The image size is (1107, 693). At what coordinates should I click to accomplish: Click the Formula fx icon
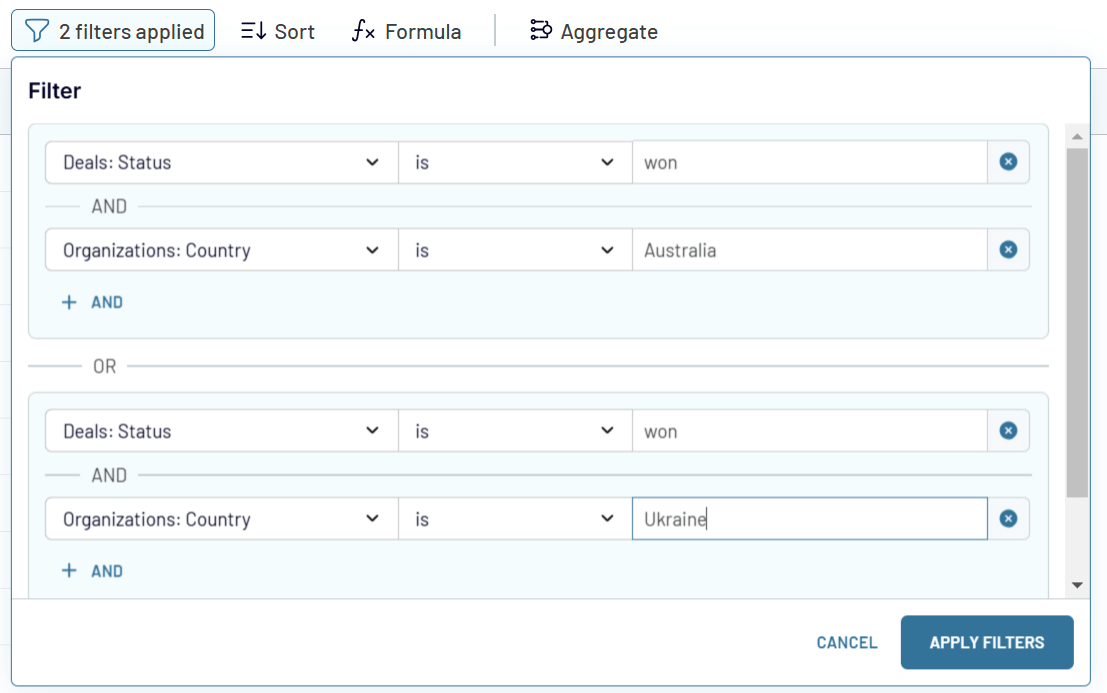[362, 30]
